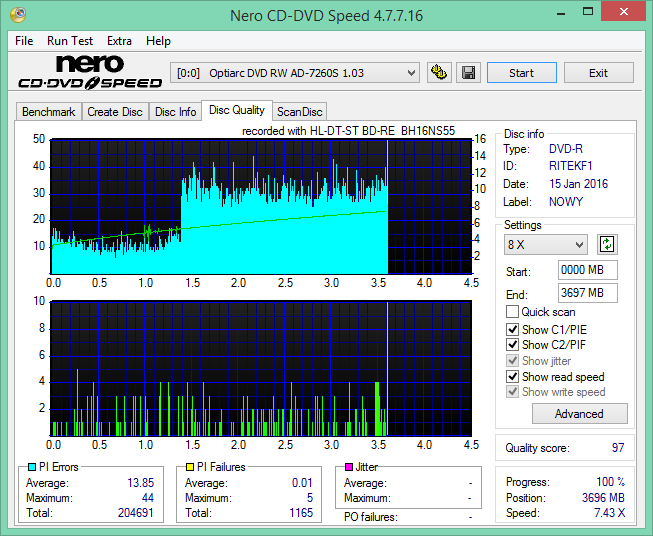Click the Start position field 0000 MB
This screenshot has width=653, height=536.
click(588, 270)
